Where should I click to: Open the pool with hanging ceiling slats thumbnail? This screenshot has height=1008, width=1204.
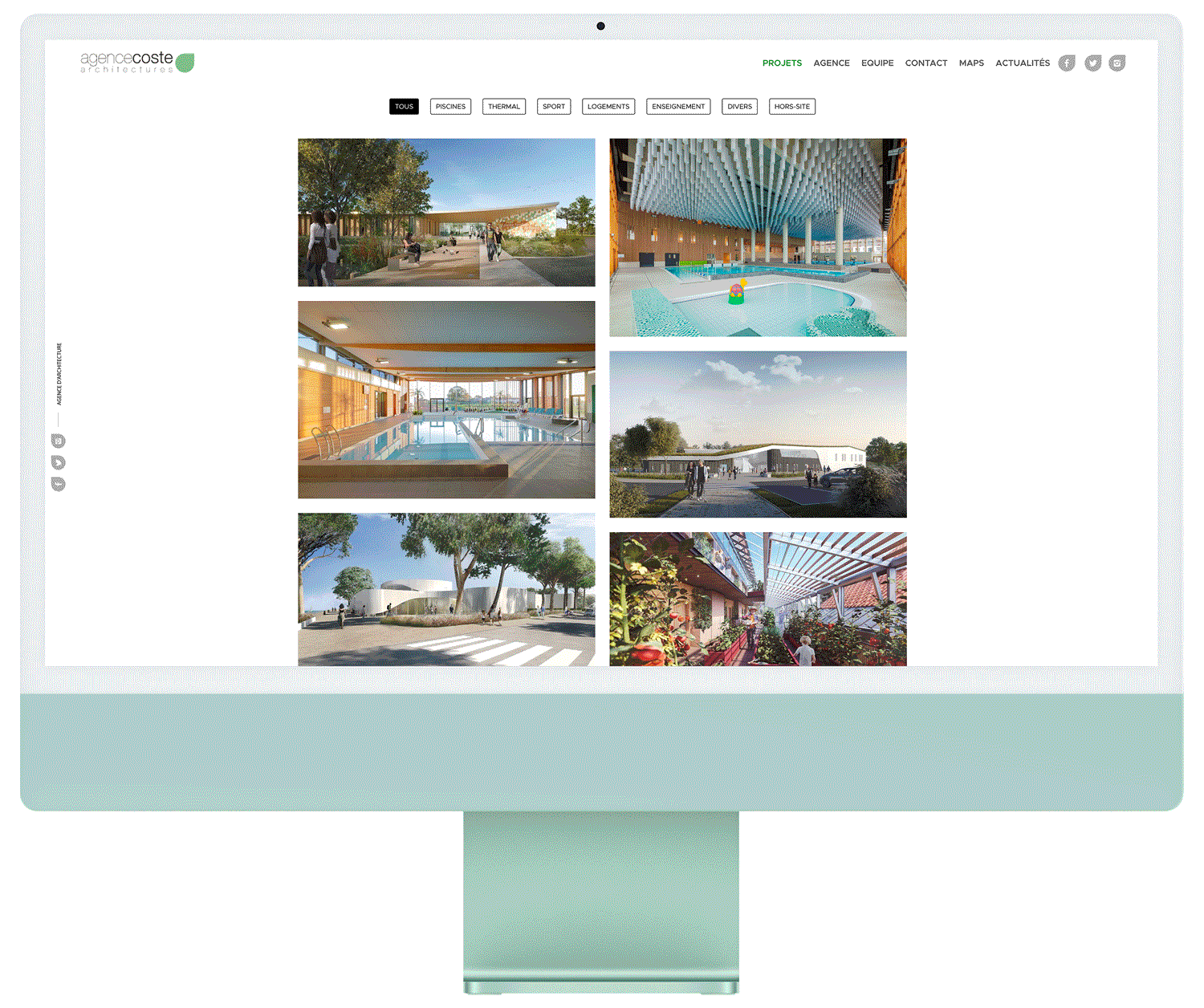tap(758, 238)
